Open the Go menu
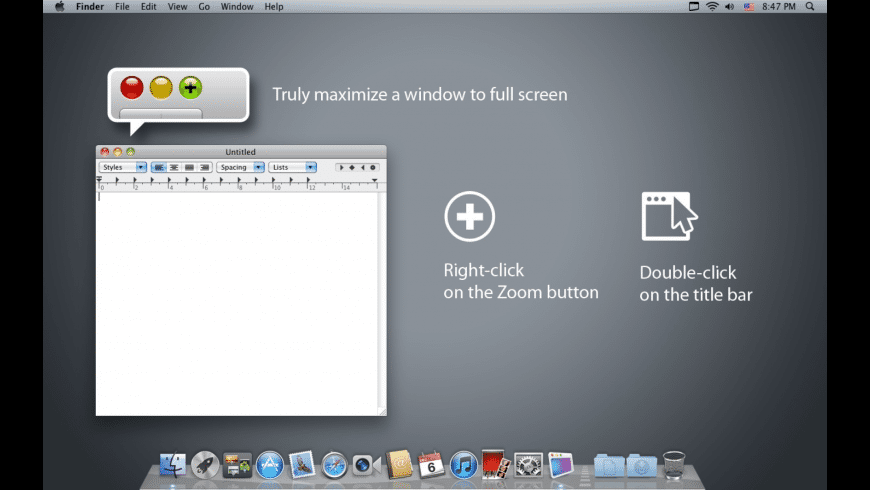870x490 pixels. click(x=204, y=7)
